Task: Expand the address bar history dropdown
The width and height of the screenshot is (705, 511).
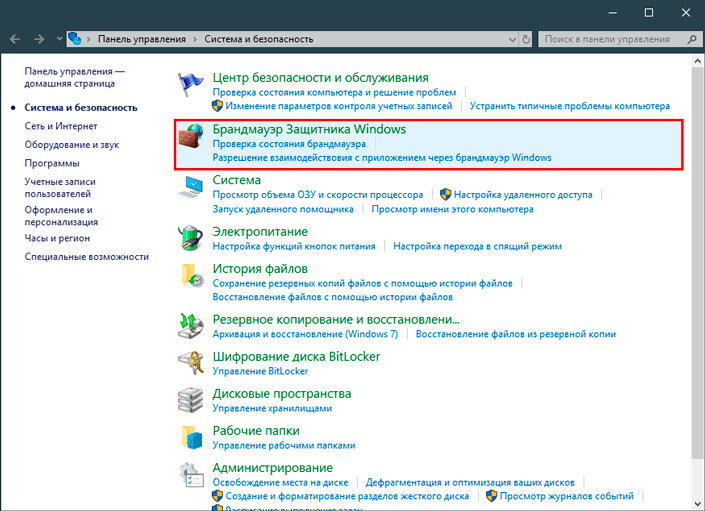Action: (x=512, y=40)
